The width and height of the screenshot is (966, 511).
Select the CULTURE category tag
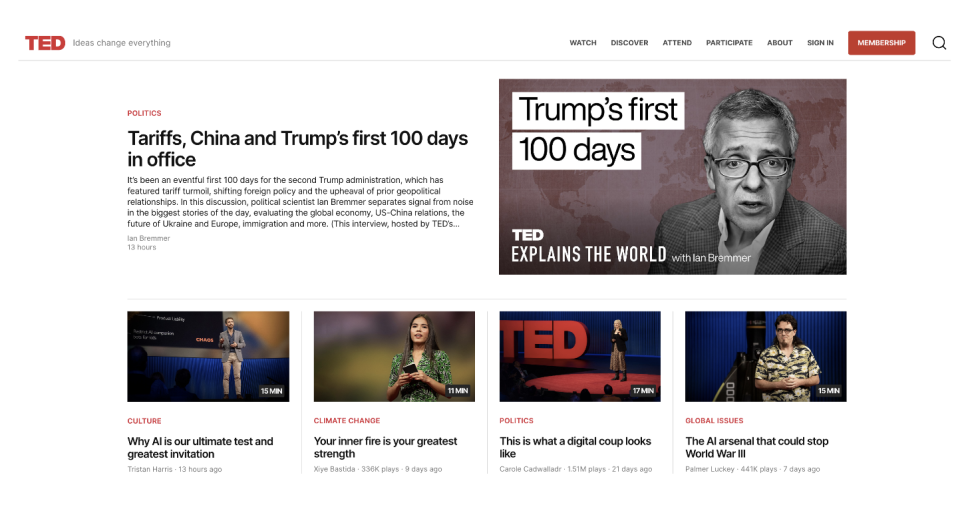pos(144,420)
